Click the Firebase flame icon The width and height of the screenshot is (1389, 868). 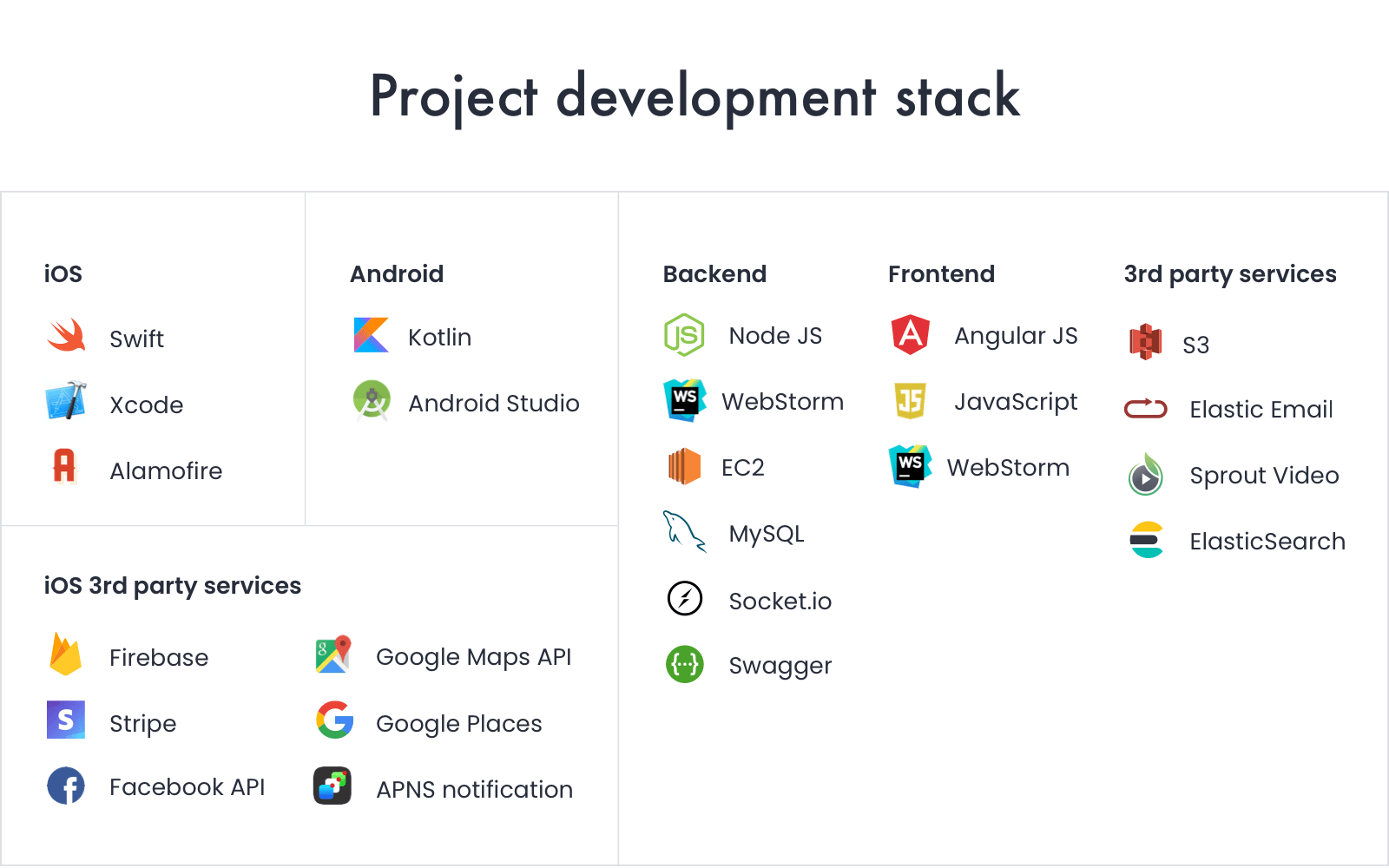coord(66,654)
